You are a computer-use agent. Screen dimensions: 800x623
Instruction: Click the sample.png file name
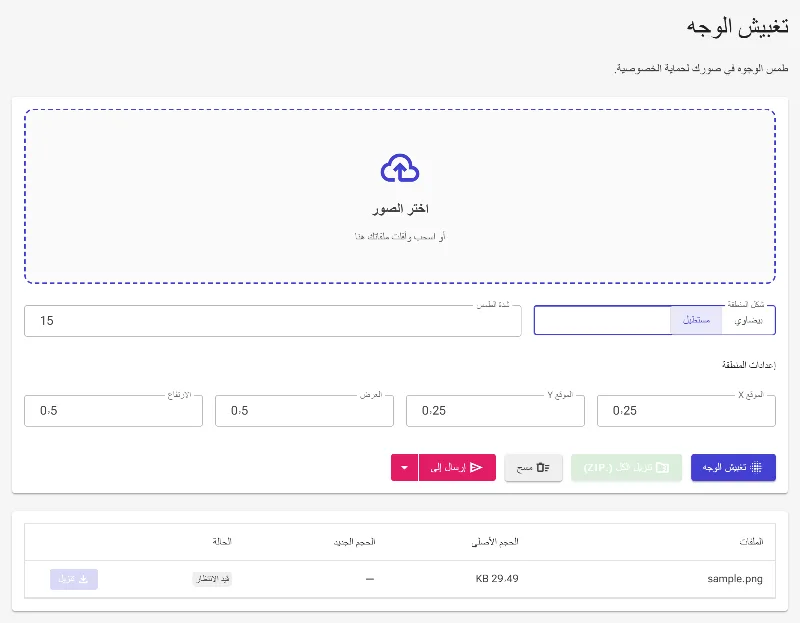coord(735,579)
